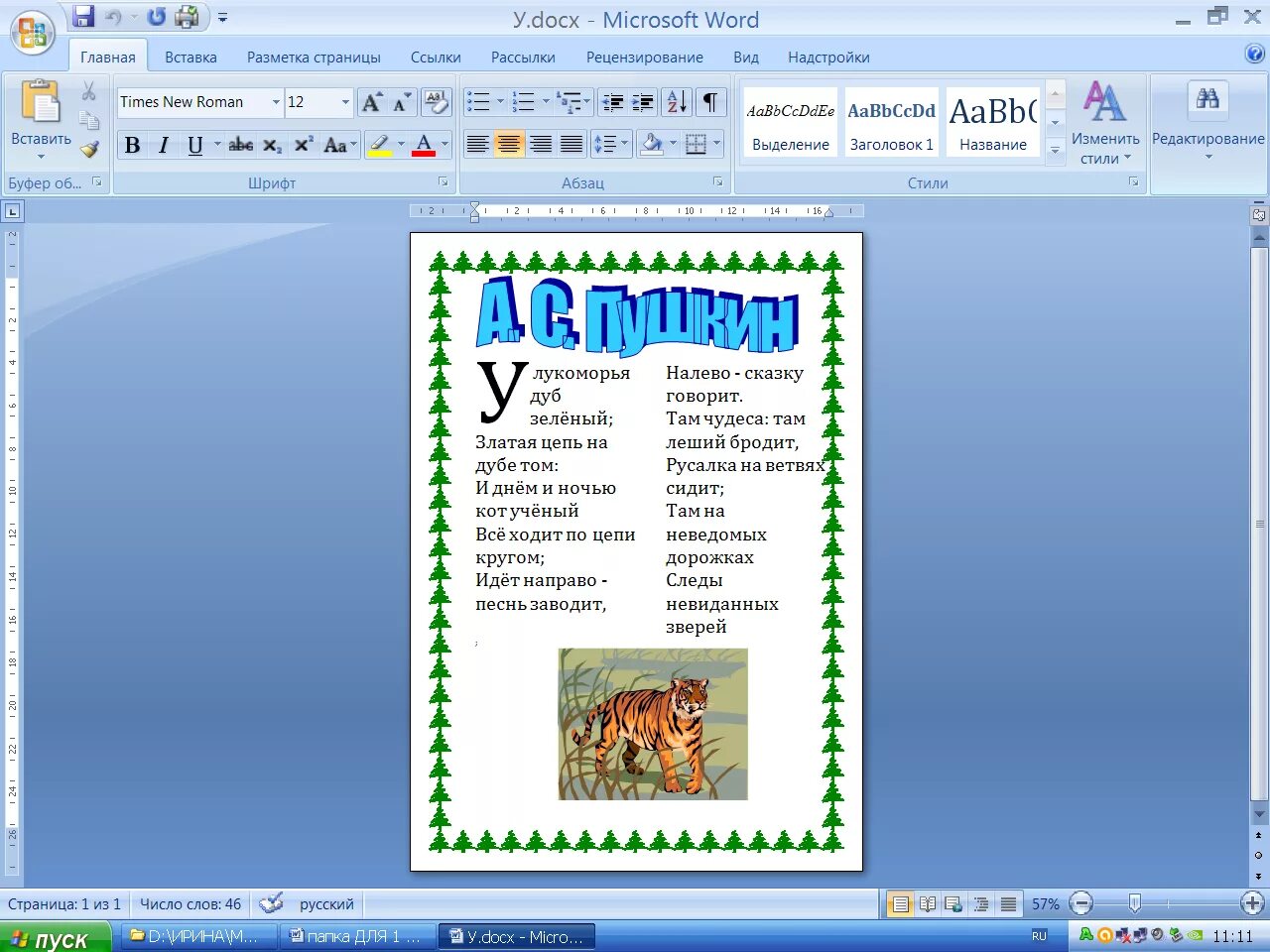Screen dimensions: 1270x952
Task: Toggle italic formatting
Action: pos(164,146)
